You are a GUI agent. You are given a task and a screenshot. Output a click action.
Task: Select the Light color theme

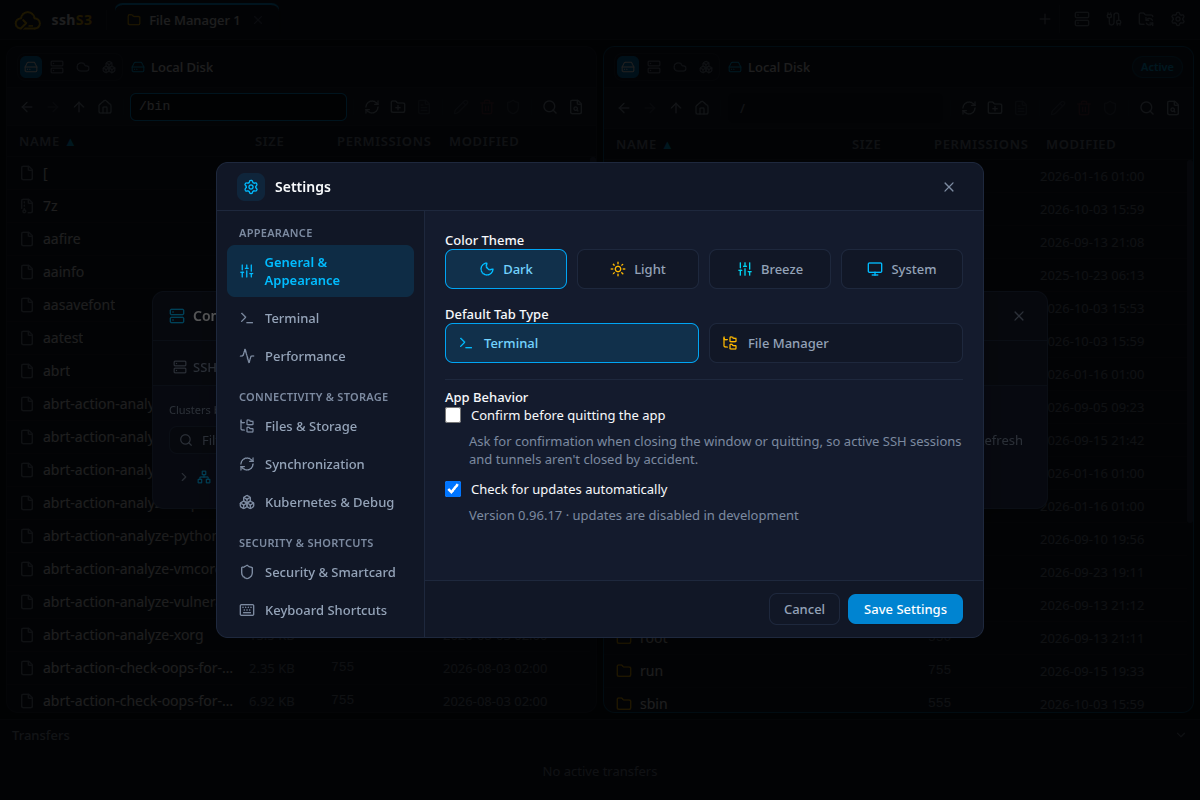point(638,269)
